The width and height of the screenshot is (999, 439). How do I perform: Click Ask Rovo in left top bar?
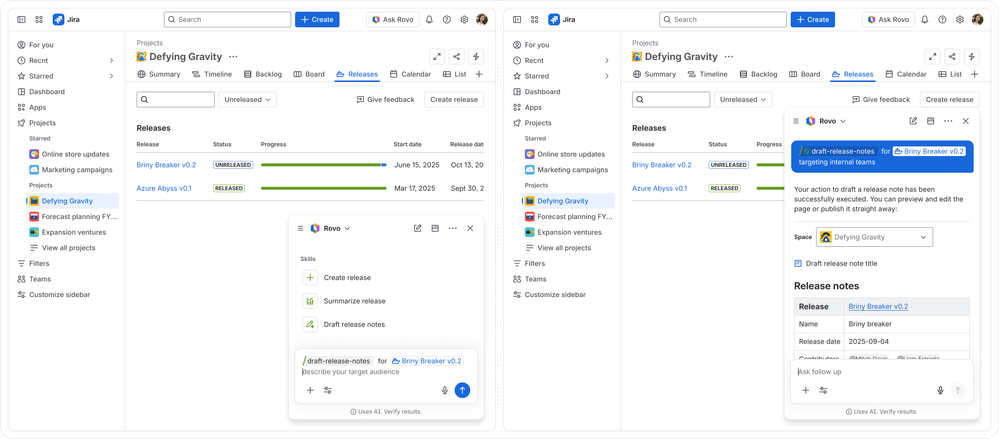(x=392, y=20)
